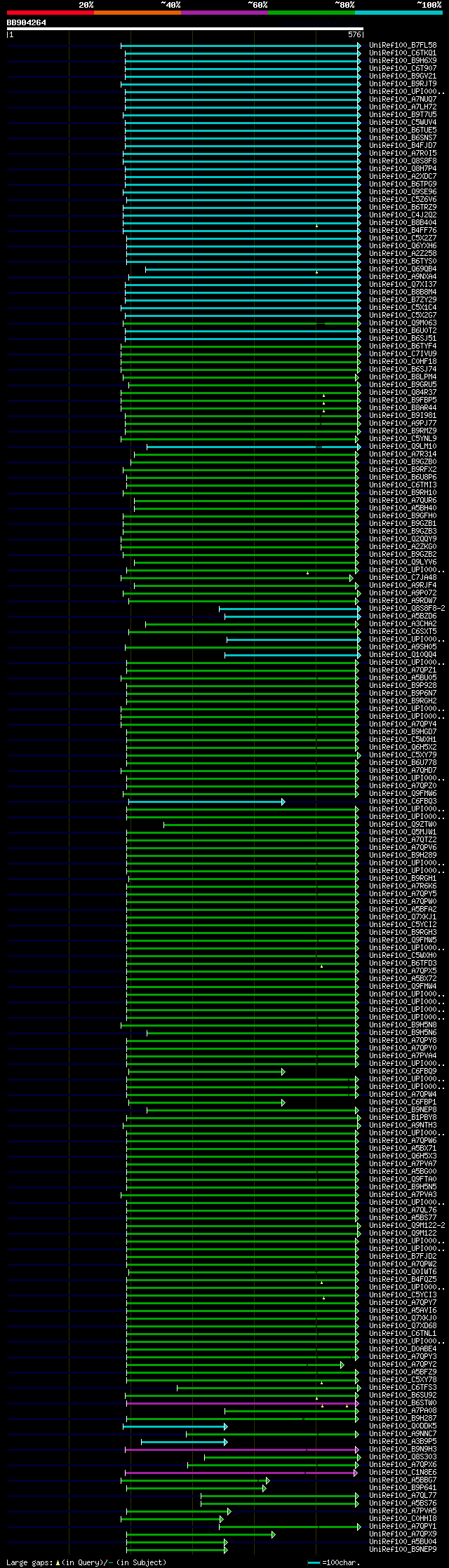Click the magenta alignment bar for UniRef100_B9N9H3
The image size is (449, 1568).
(x=242, y=1449)
